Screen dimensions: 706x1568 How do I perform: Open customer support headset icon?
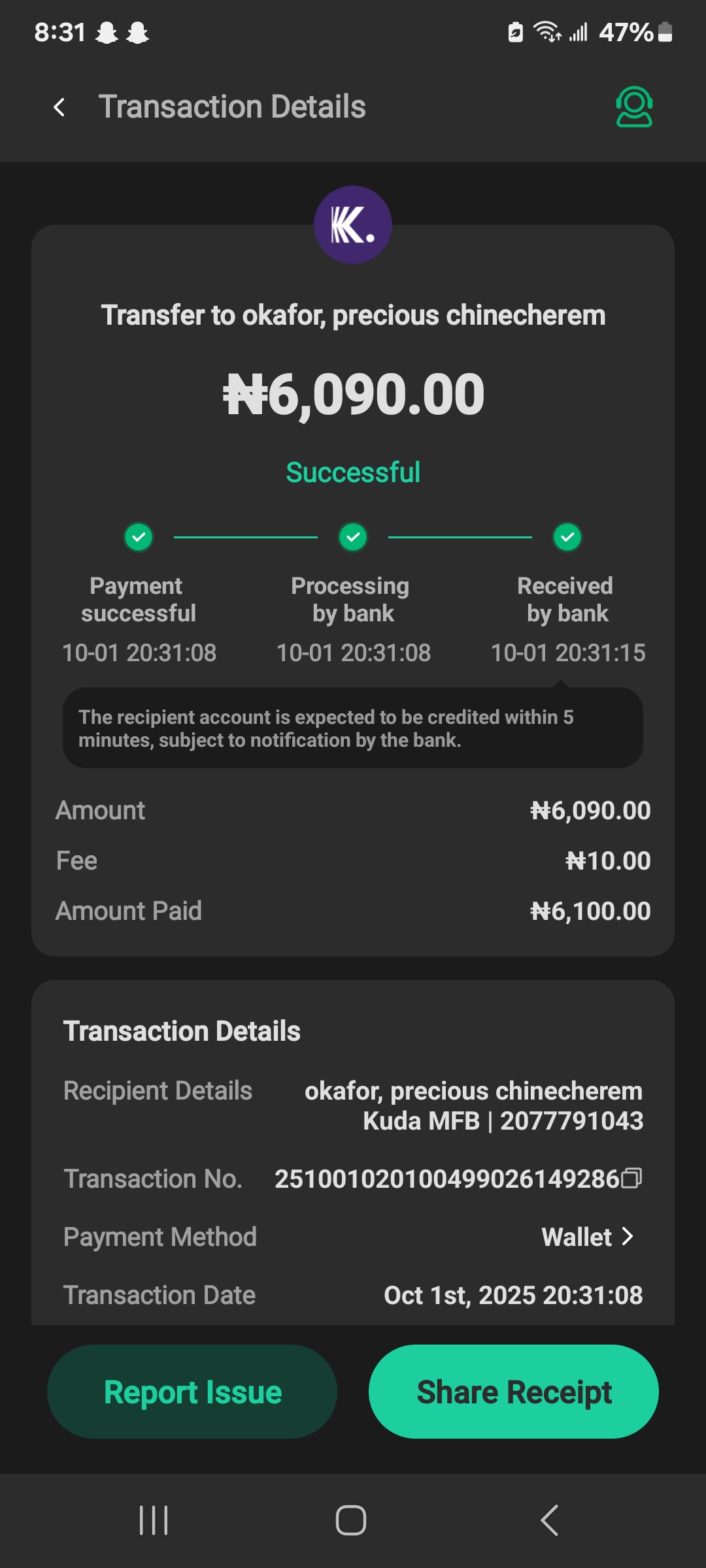coord(633,106)
